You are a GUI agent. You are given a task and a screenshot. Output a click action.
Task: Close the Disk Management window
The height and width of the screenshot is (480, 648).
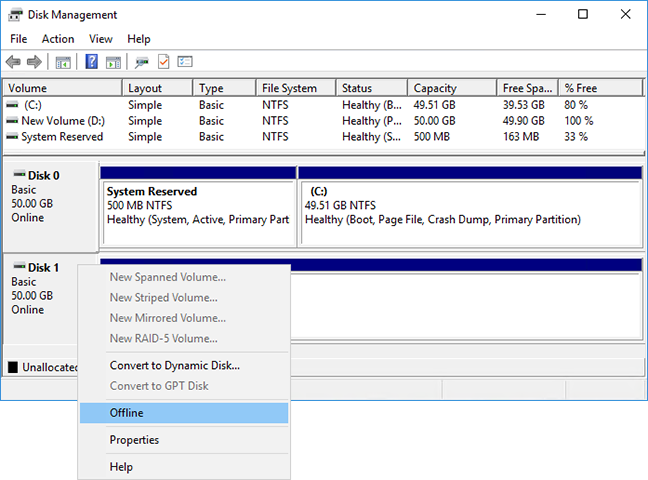coord(625,14)
